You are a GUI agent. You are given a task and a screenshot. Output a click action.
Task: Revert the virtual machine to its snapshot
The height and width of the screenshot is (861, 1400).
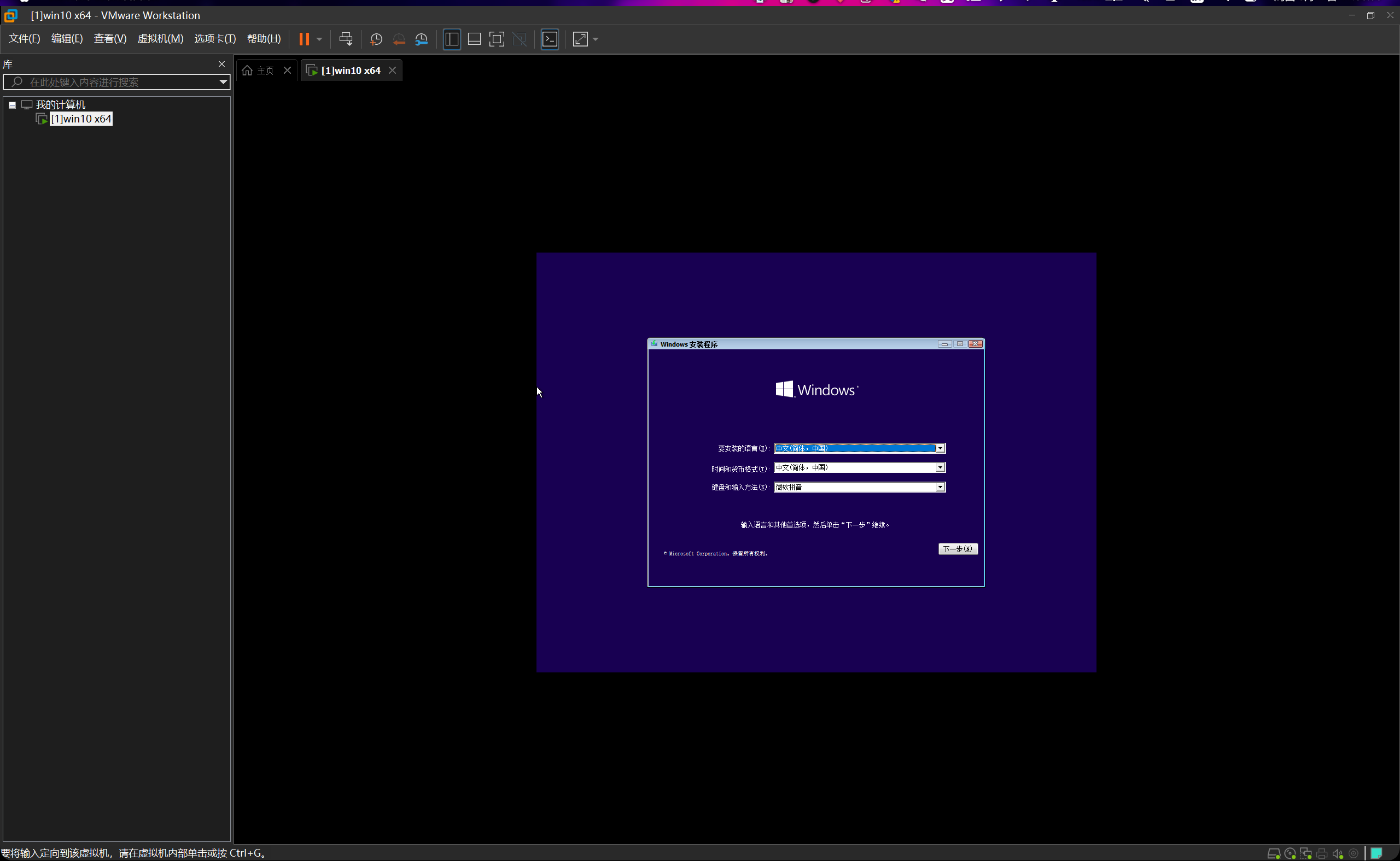coord(399,39)
